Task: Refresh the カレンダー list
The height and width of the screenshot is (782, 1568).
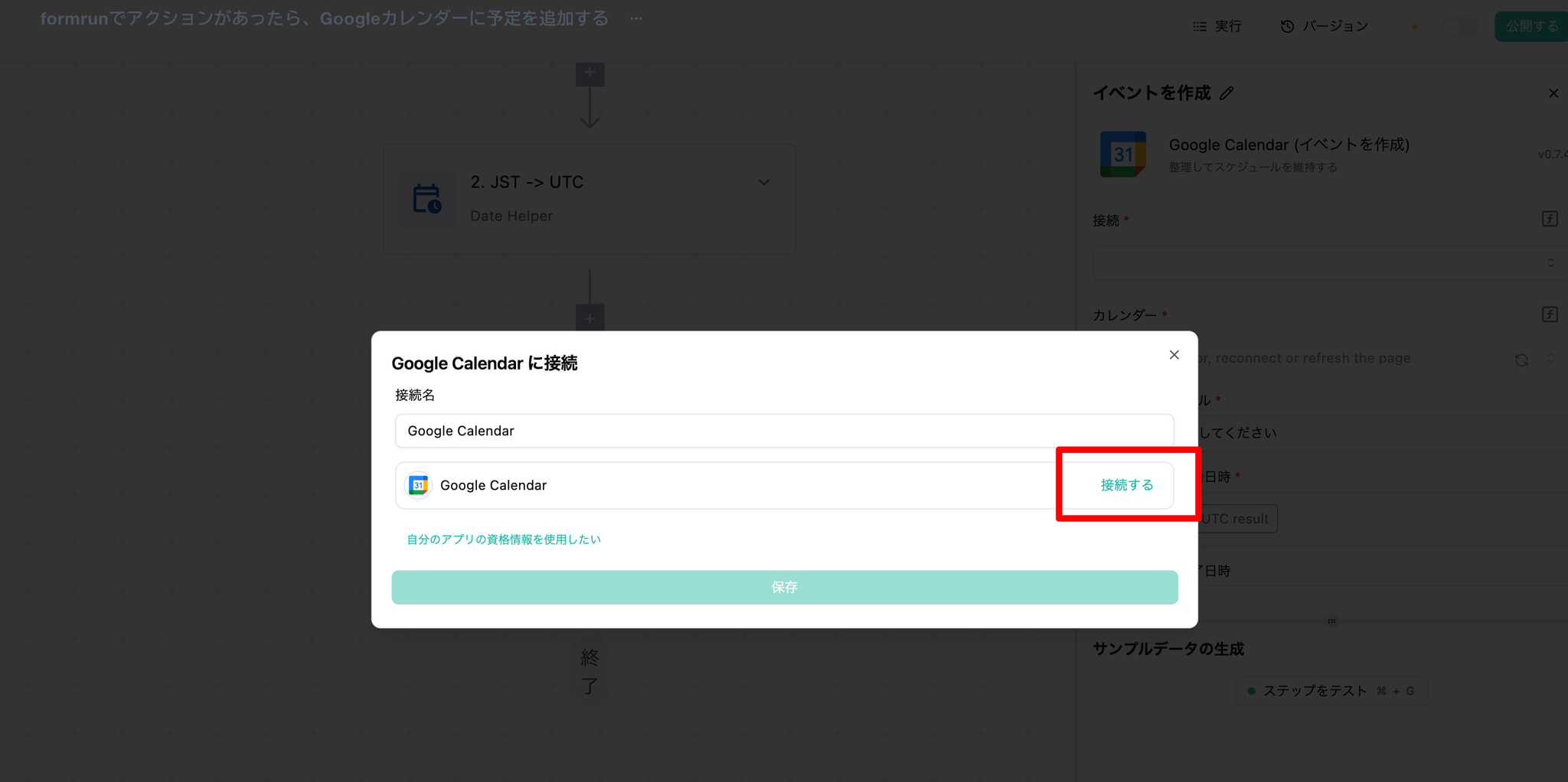Action: [1521, 359]
